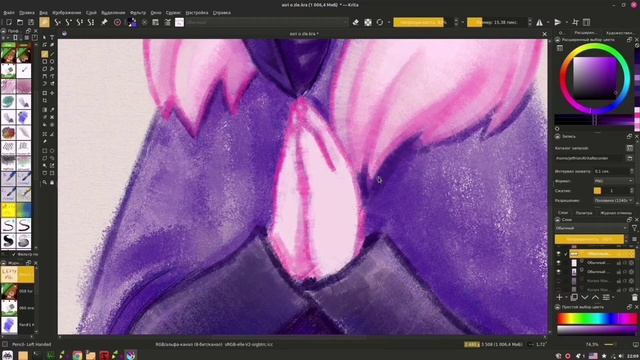This screenshot has height=360, width=640.
Task: Toggle Wrap Around mode icon
Action: [x=575, y=22]
